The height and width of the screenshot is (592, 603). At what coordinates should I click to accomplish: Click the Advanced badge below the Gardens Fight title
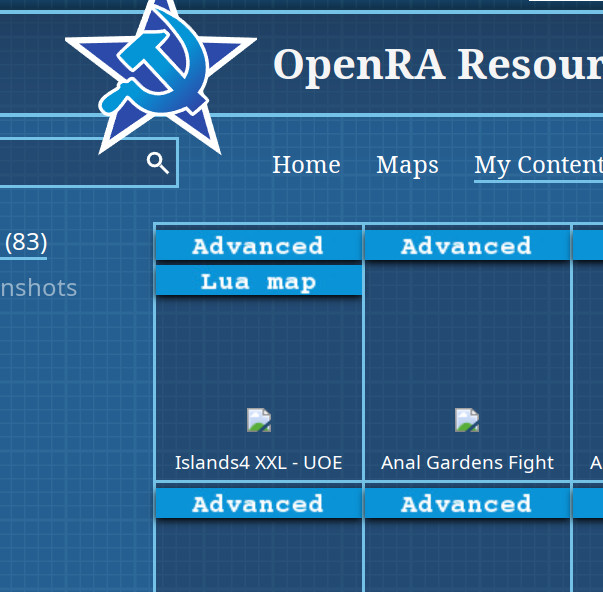pyautogui.click(x=466, y=504)
